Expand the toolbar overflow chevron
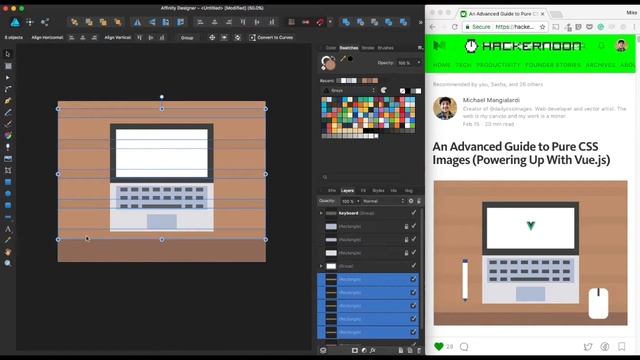This screenshot has width=640, height=360. [420, 22]
